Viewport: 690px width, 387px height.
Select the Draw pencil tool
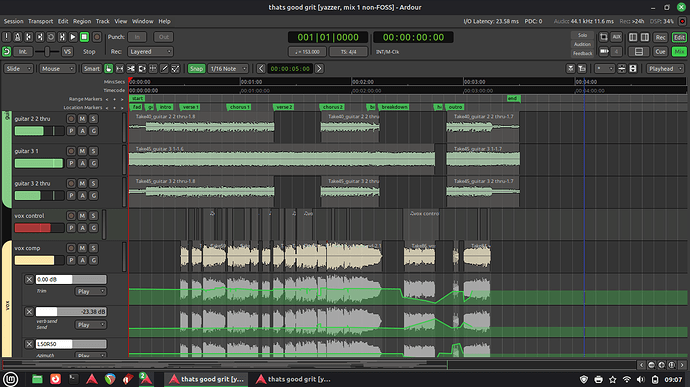[x=164, y=69]
